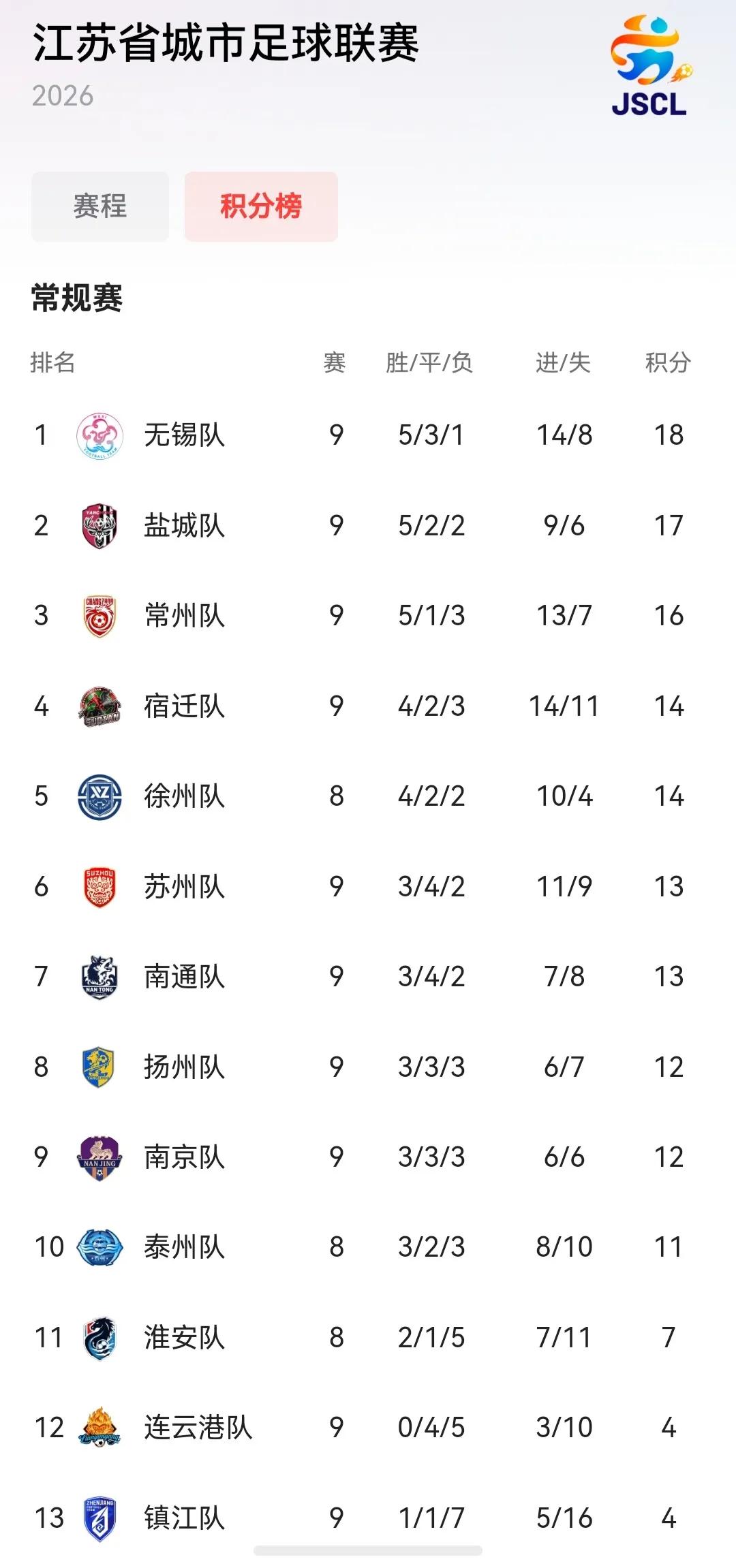Screen dimensions: 736x1568
Task: Tap the 盐城队 club crest
Action: (x=99, y=526)
